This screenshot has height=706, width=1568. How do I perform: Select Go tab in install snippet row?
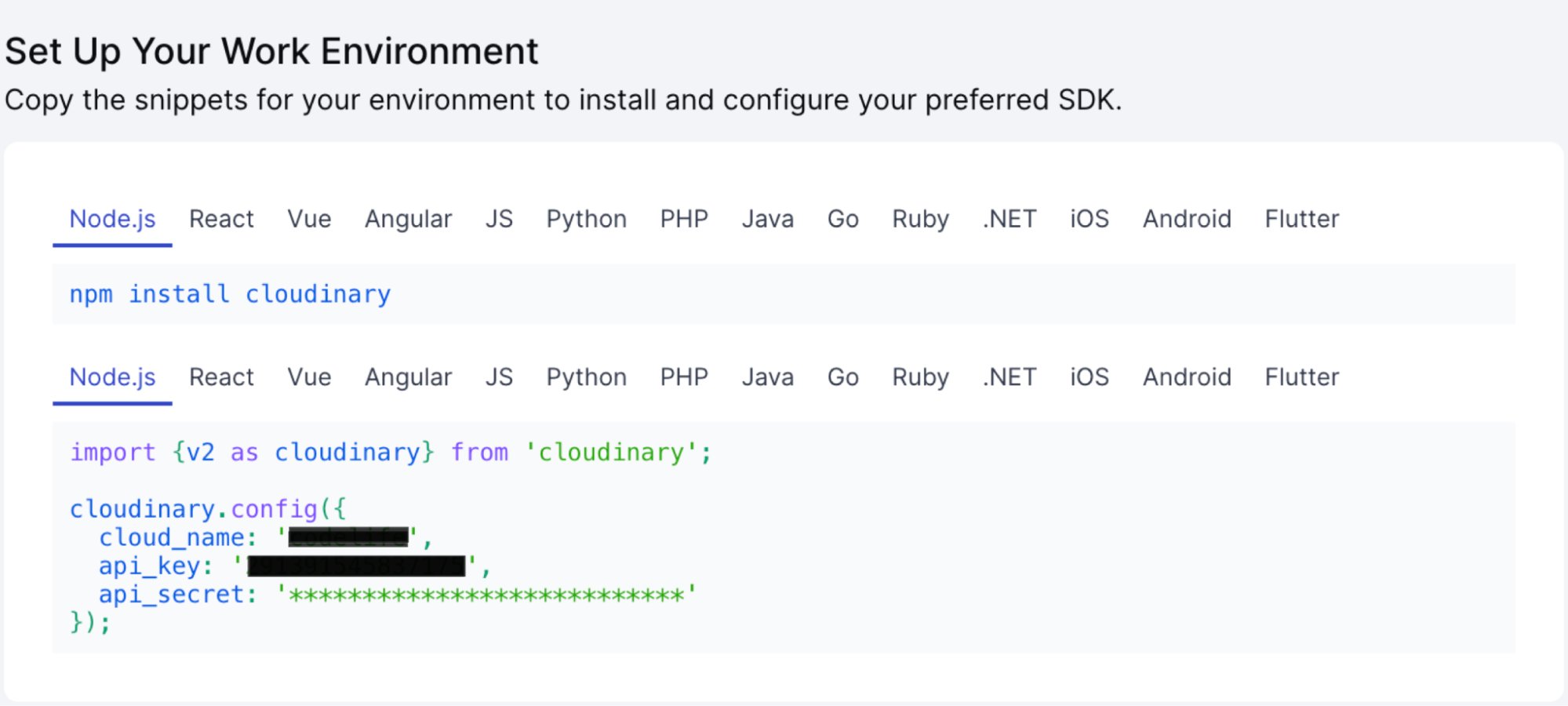click(843, 219)
